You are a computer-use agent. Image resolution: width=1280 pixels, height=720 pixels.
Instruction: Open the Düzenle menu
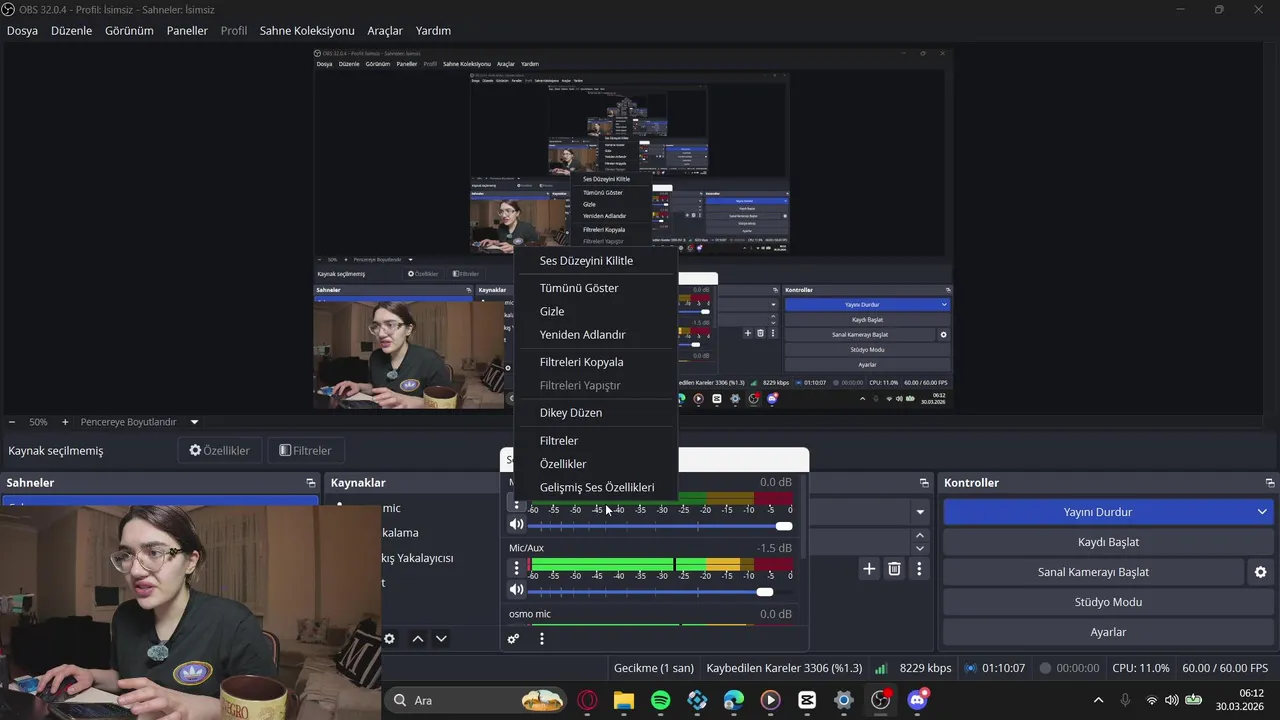coord(71,31)
